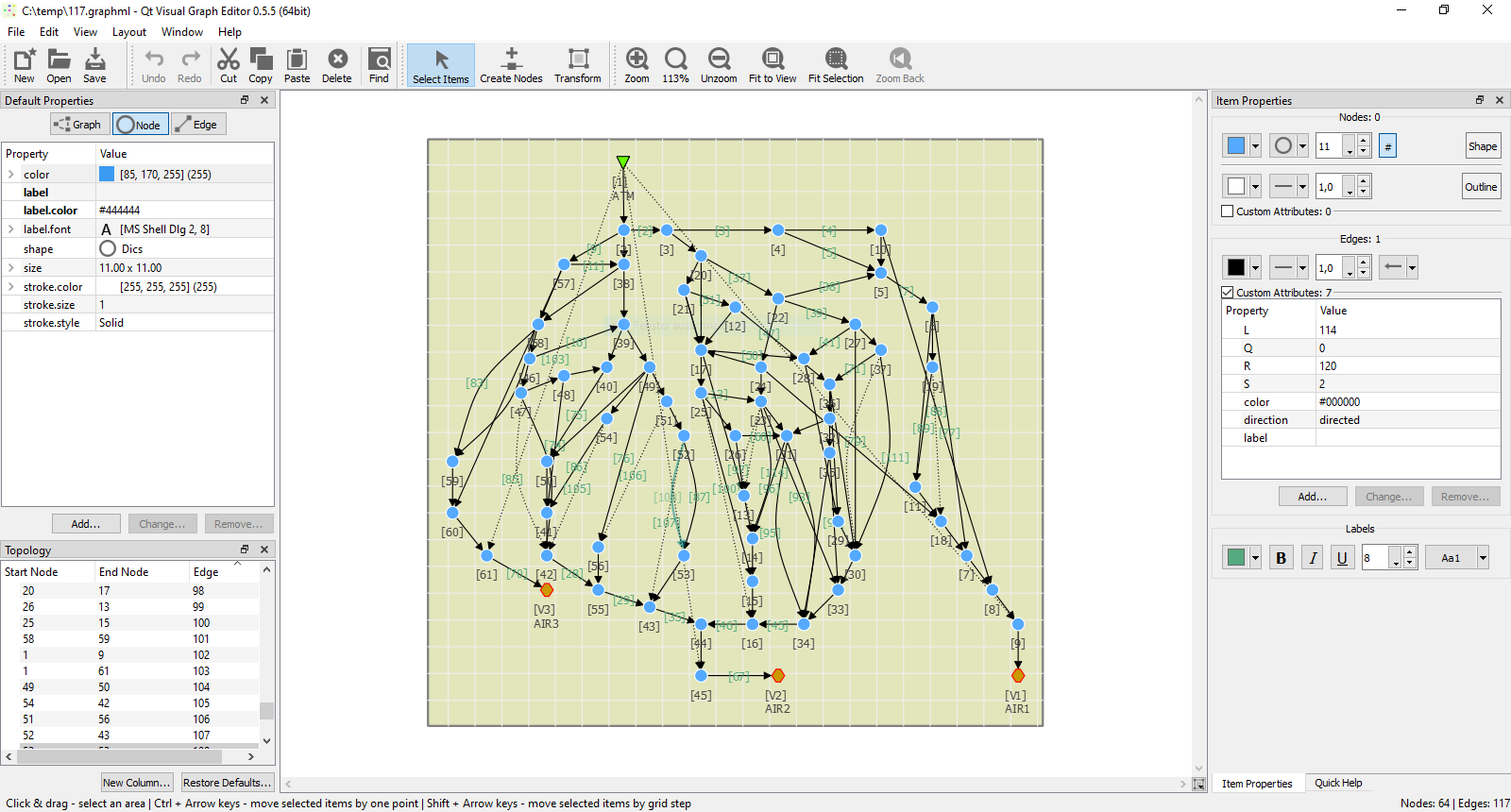The width and height of the screenshot is (1511, 812).
Task: Toggle underline label formatting
Action: coord(1342,558)
